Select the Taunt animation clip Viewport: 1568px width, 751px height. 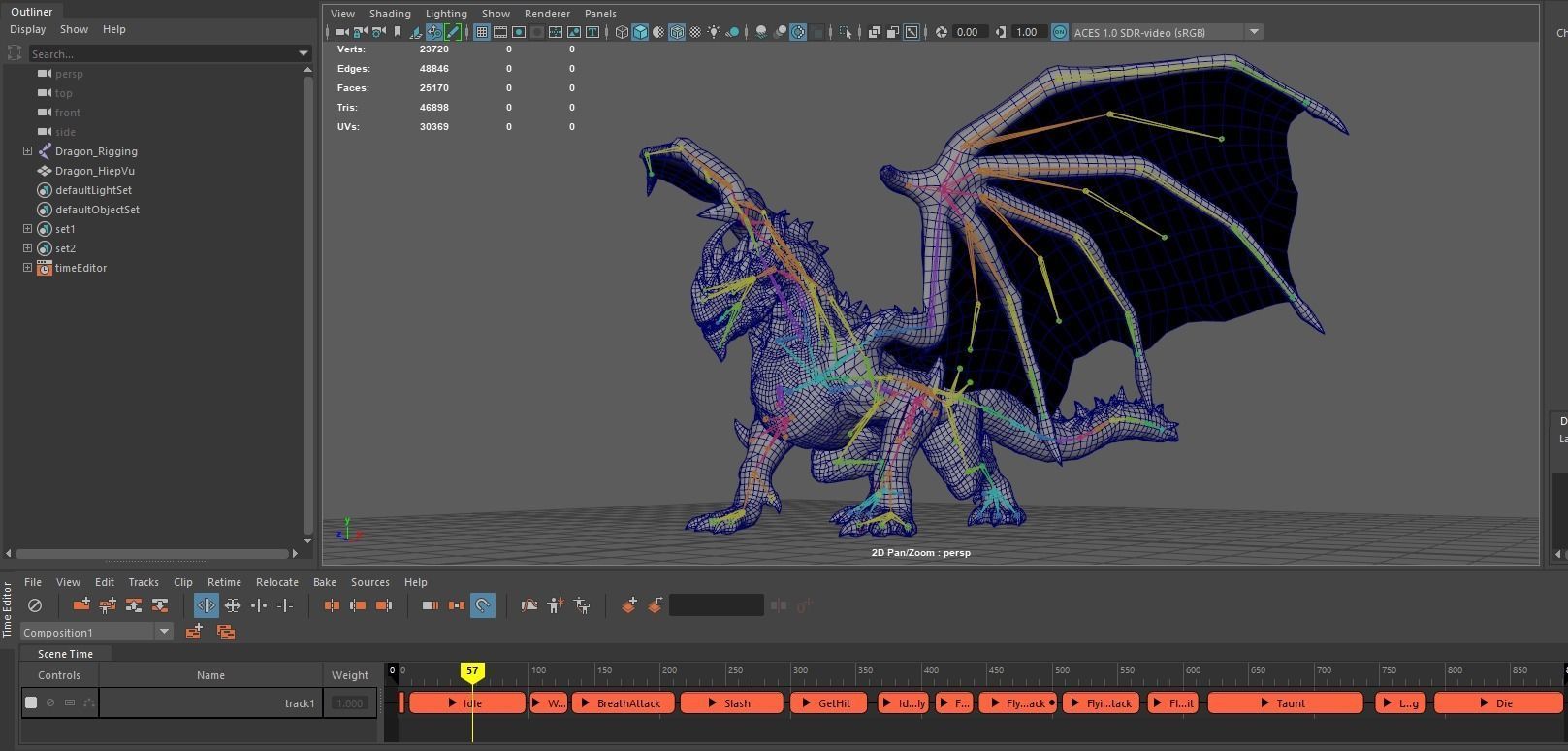pyautogui.click(x=1285, y=703)
